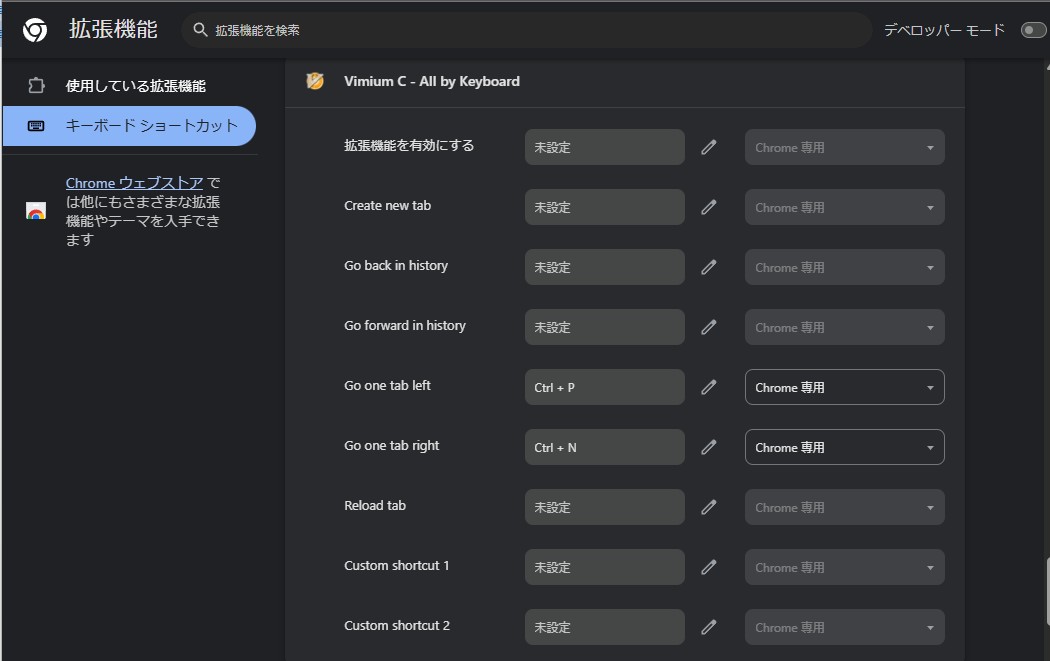Toggle デベロッパー モード switch
The image size is (1050, 661).
click(x=1033, y=30)
